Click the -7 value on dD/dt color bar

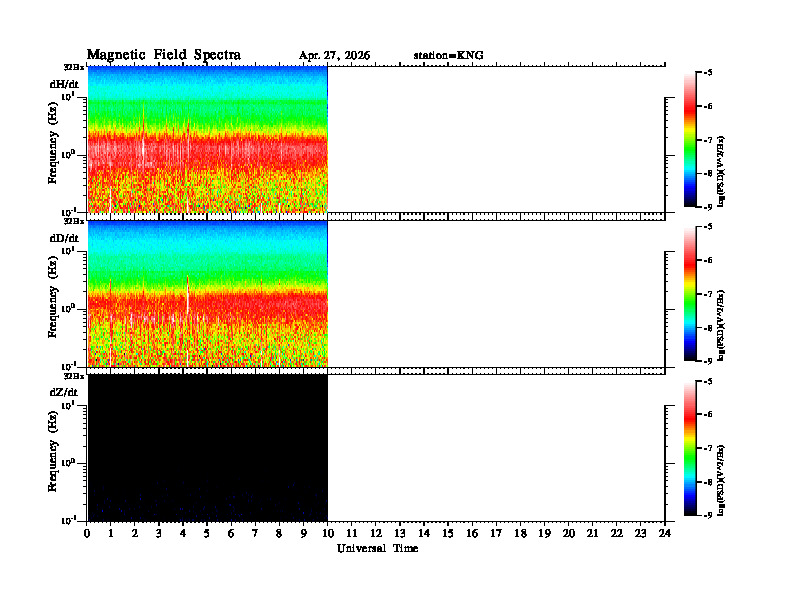[x=708, y=294]
